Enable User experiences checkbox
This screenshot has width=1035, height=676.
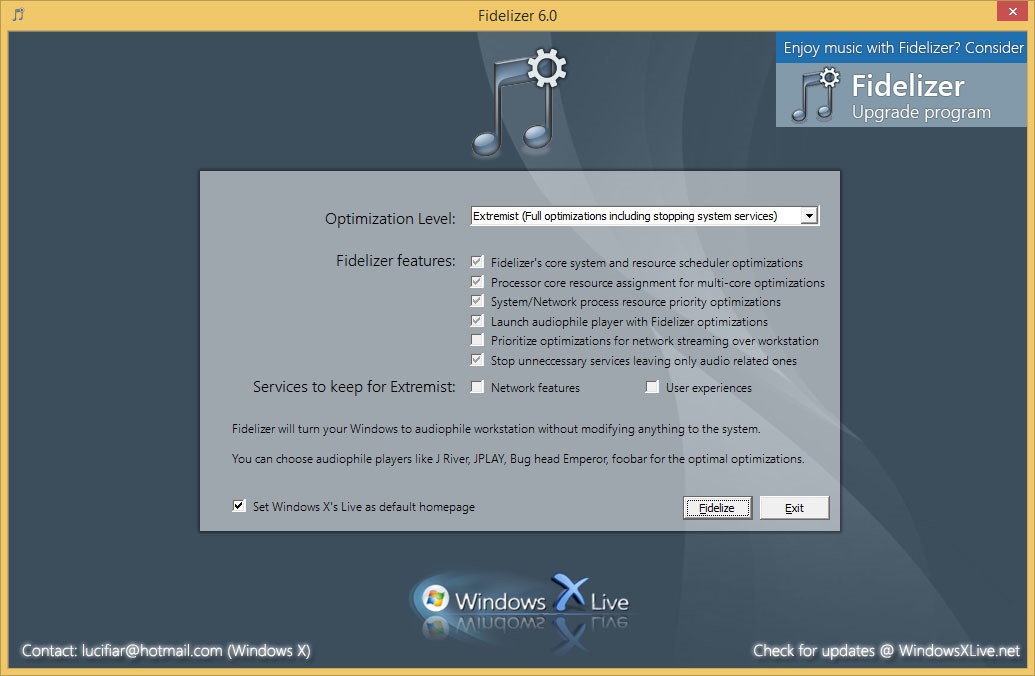click(x=651, y=387)
